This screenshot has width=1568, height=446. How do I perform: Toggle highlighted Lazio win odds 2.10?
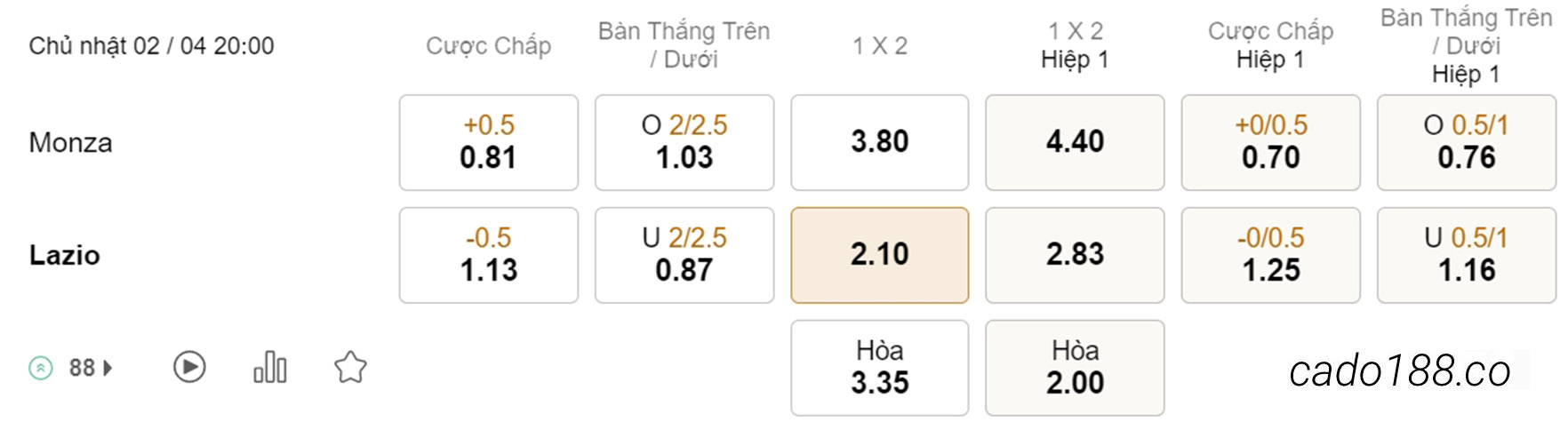click(x=880, y=255)
